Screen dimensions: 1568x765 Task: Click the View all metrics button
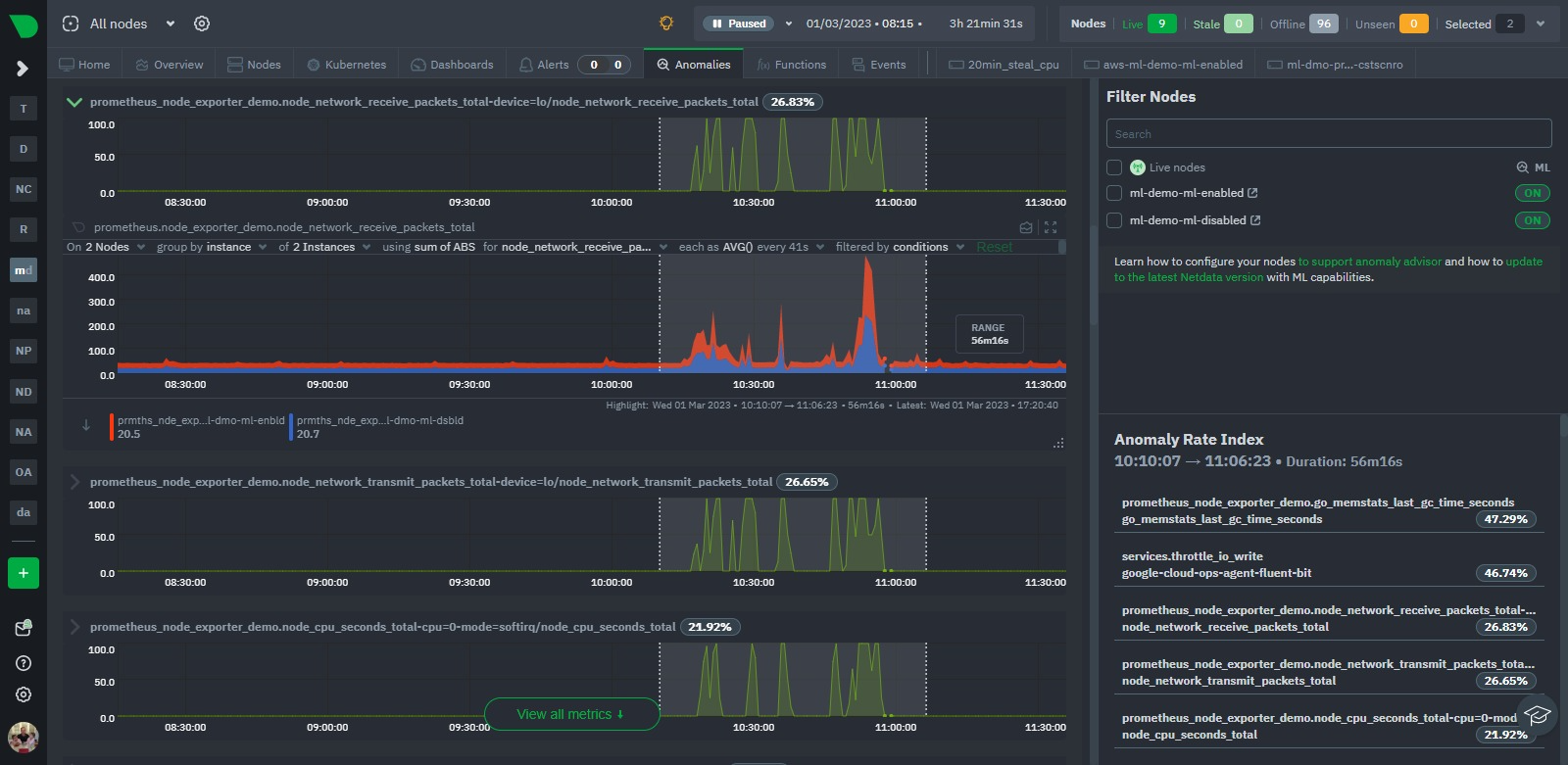(x=571, y=714)
